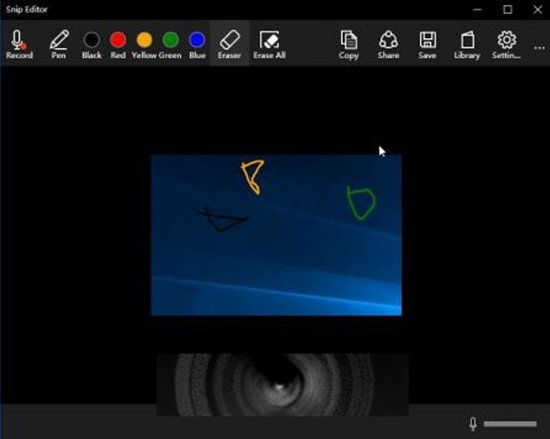Image resolution: width=550 pixels, height=439 pixels.
Task: Click the blue desktop snip image
Action: coord(276,235)
